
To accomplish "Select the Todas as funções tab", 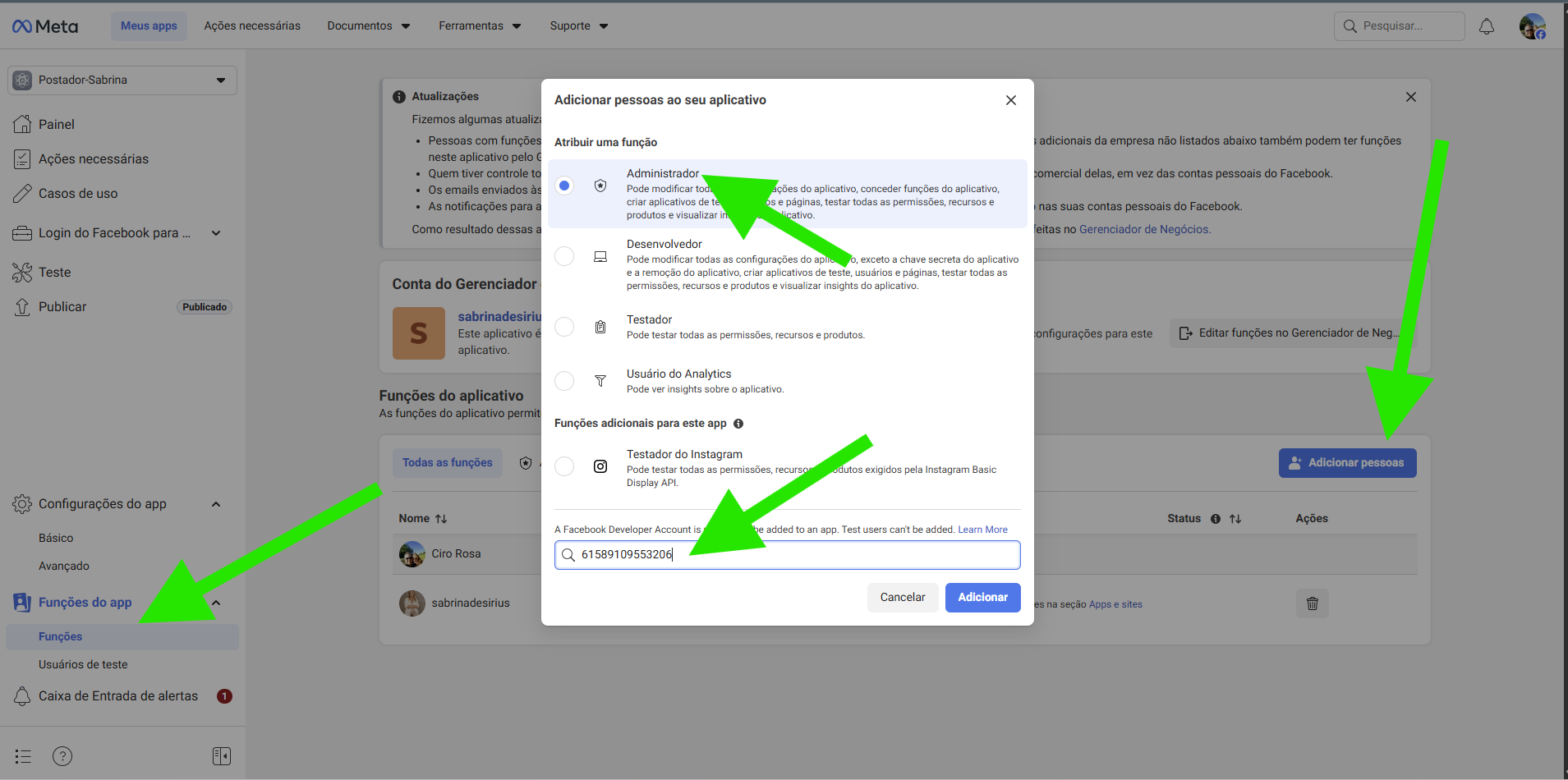I will [448, 463].
